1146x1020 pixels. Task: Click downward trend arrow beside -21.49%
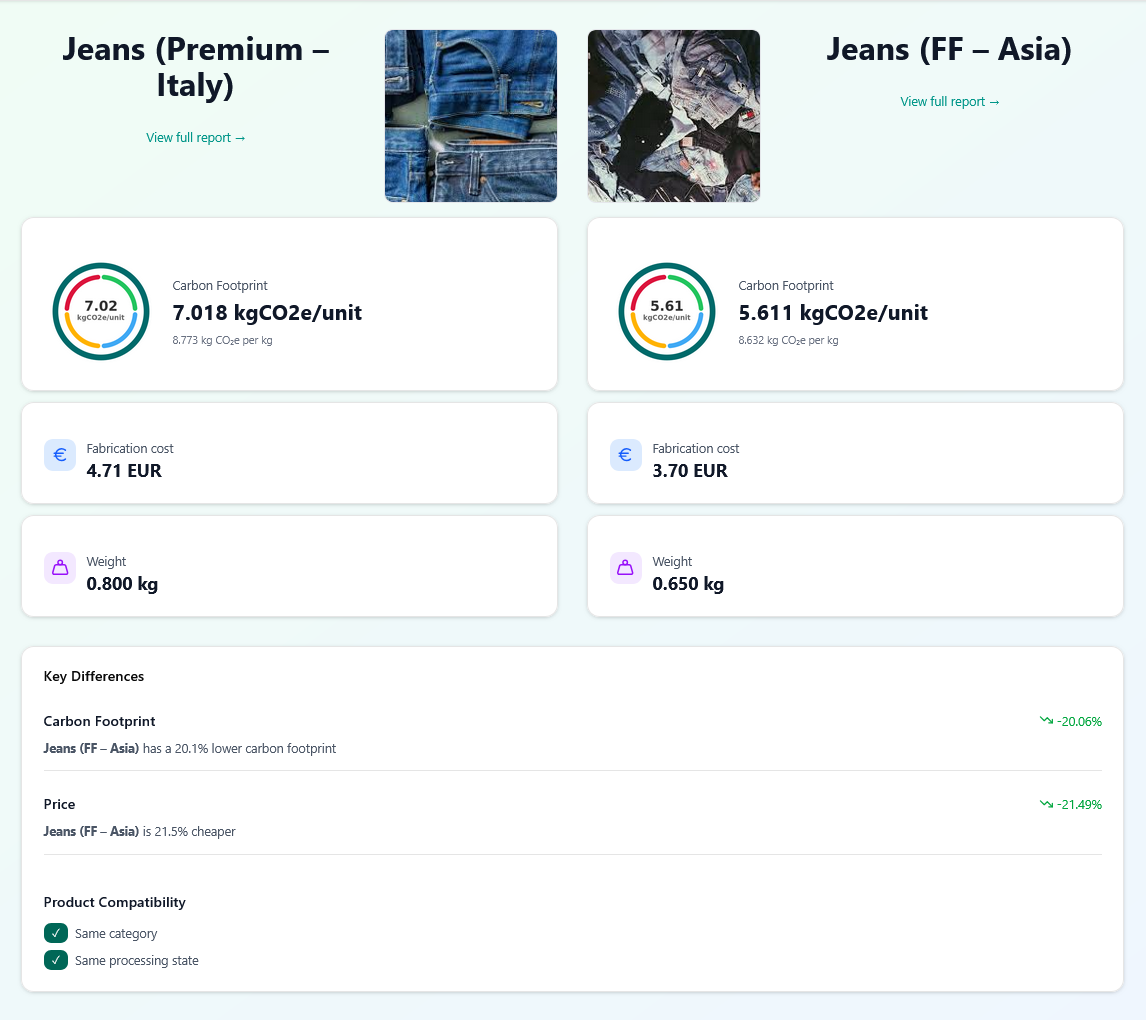coord(1046,803)
